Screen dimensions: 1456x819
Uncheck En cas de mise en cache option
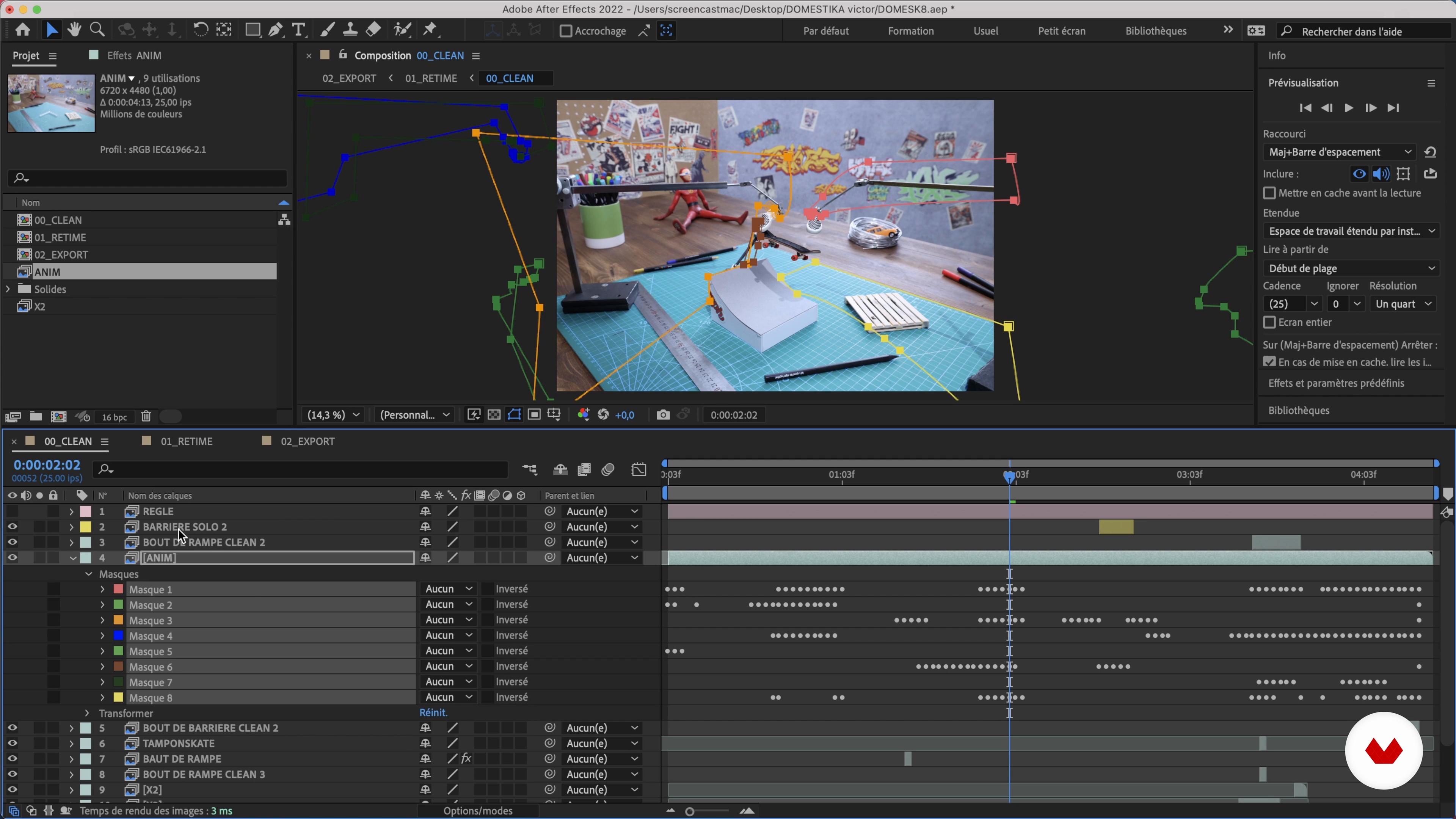pos(1269,362)
